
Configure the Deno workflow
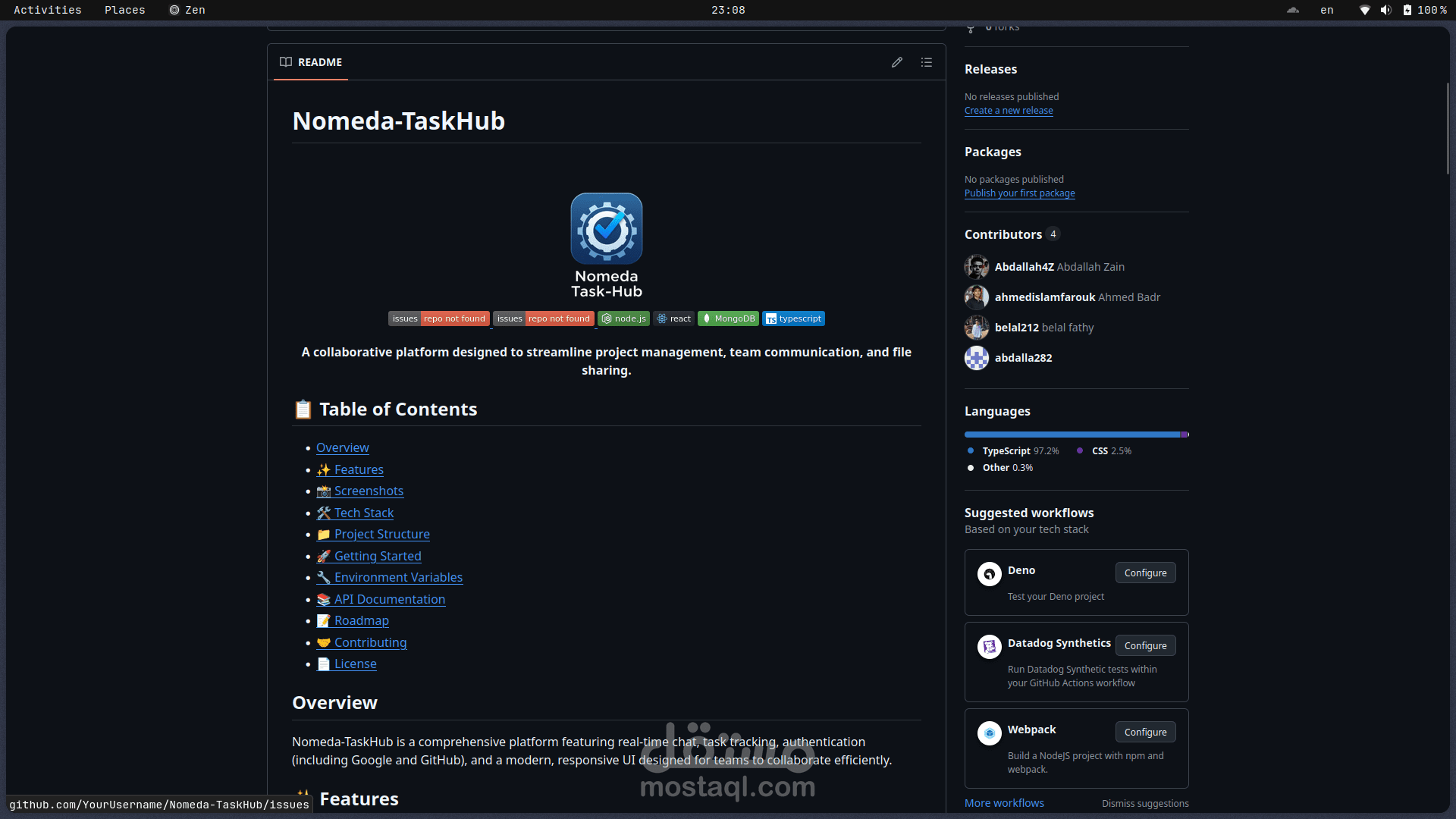tap(1145, 573)
